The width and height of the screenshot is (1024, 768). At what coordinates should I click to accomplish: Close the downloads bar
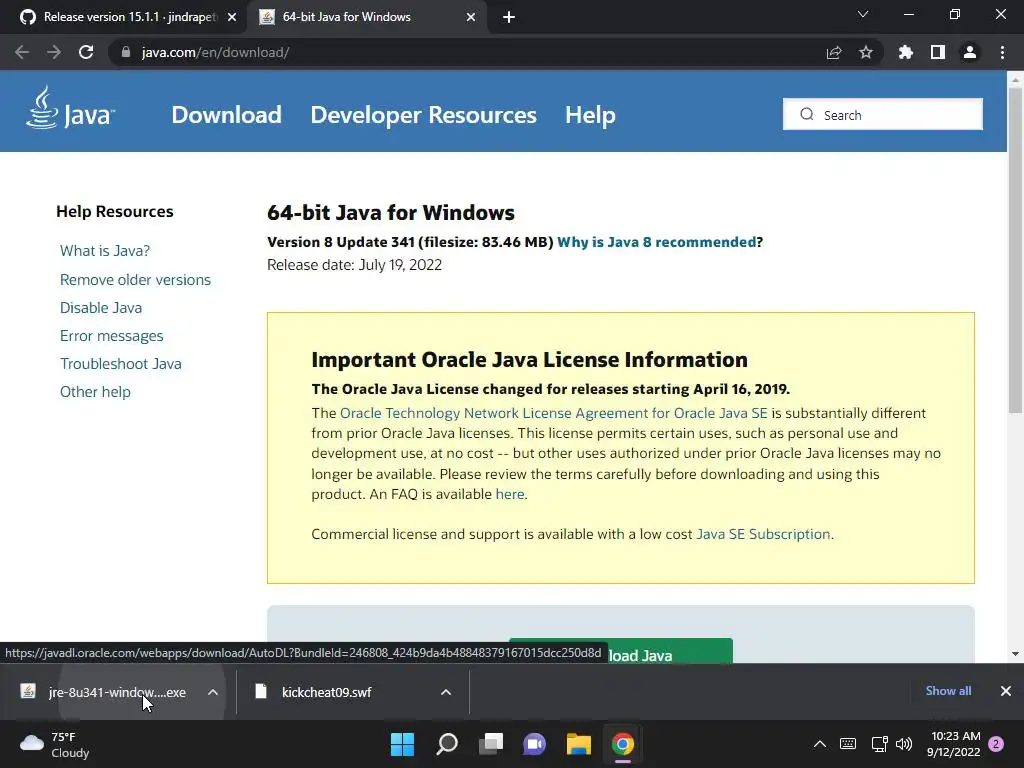coord(1006,691)
